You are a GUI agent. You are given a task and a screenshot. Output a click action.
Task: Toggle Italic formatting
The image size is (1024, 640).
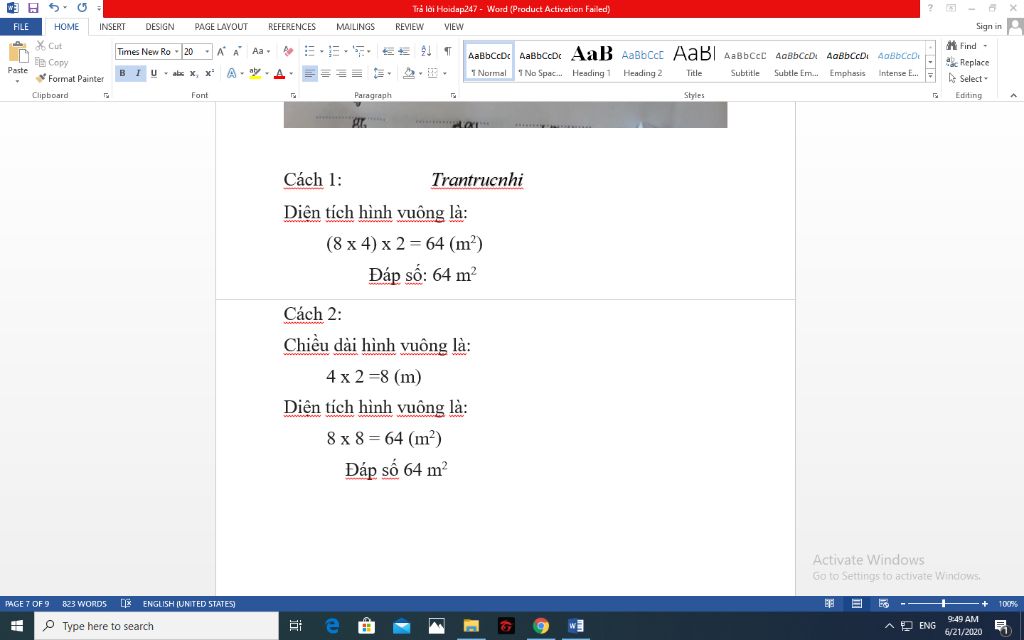pos(138,73)
